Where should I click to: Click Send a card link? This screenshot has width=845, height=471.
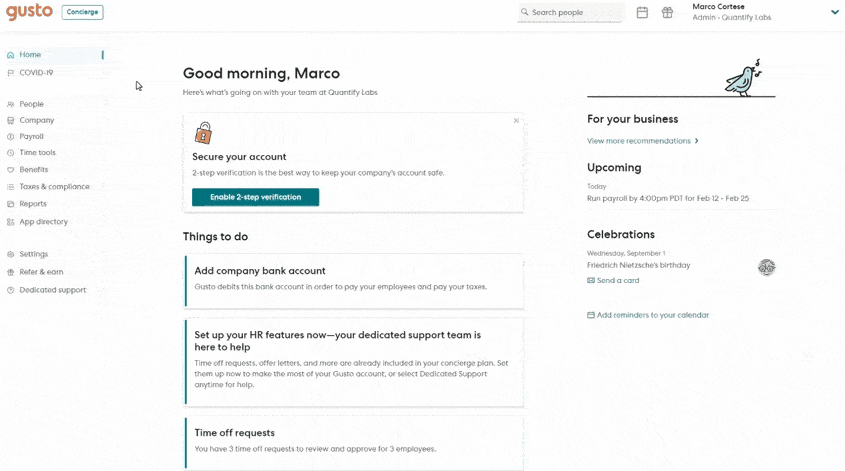618,280
